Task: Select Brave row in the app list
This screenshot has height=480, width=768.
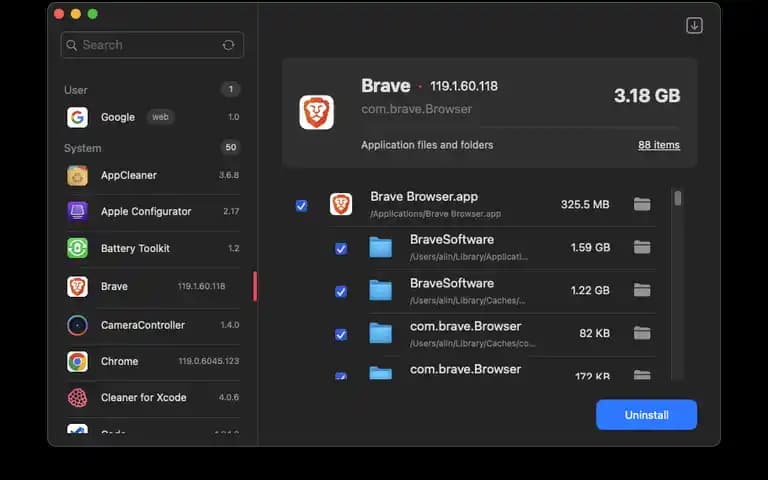Action: point(152,287)
